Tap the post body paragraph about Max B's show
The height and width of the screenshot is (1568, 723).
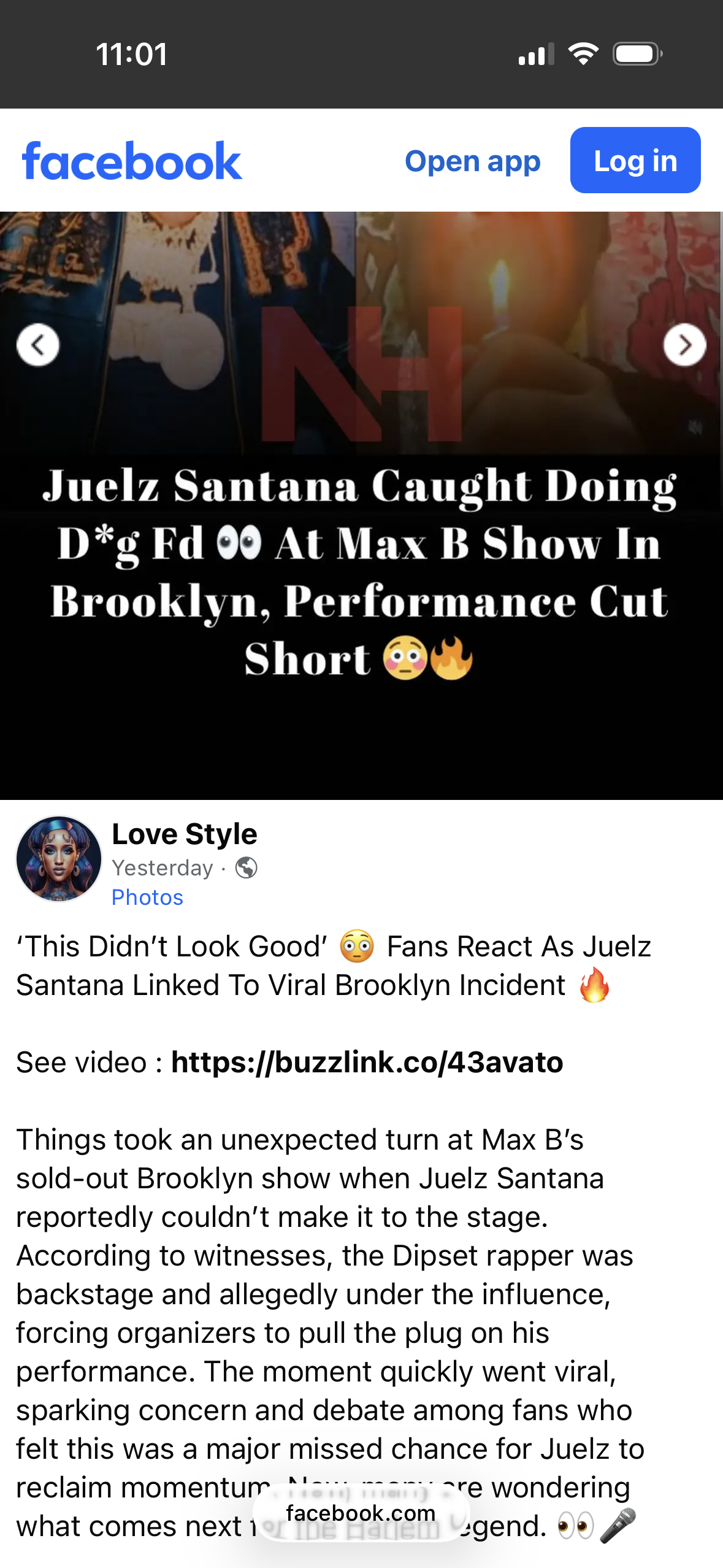331,1333
